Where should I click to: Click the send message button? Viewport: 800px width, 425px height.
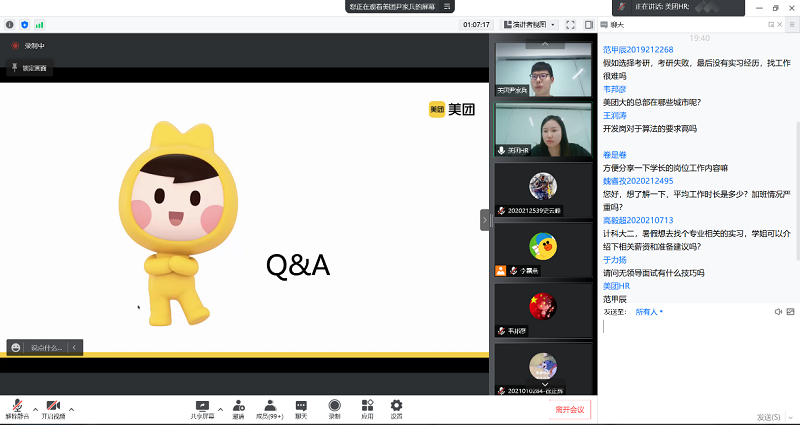coord(768,417)
